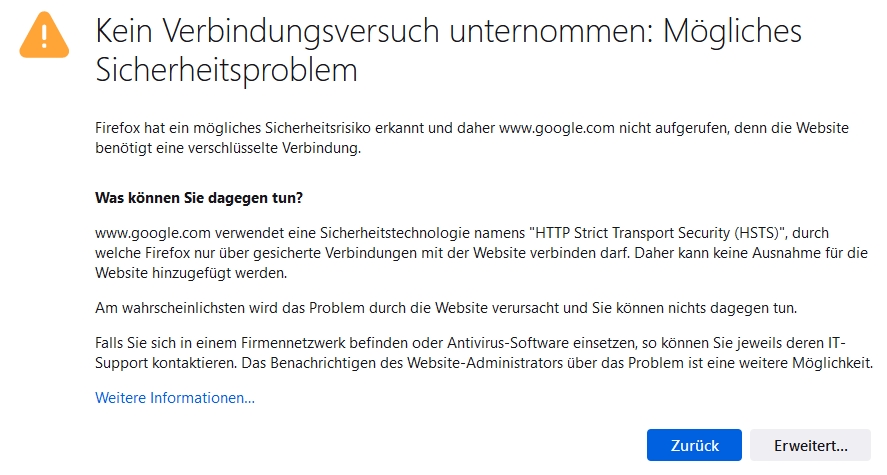Click the Zurück button
This screenshot has width=887, height=475.
tap(694, 444)
